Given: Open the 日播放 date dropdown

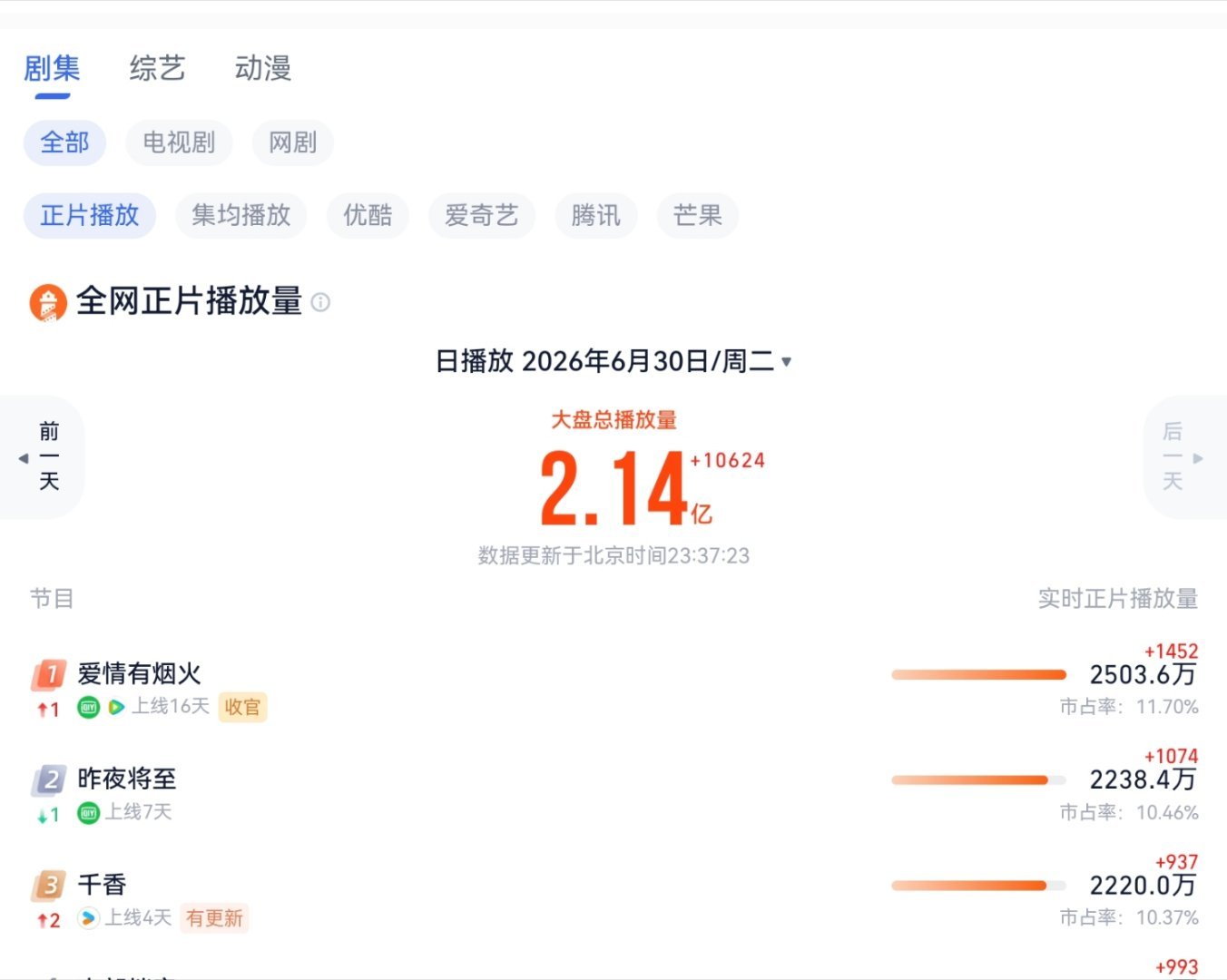Looking at the screenshot, I should (613, 362).
